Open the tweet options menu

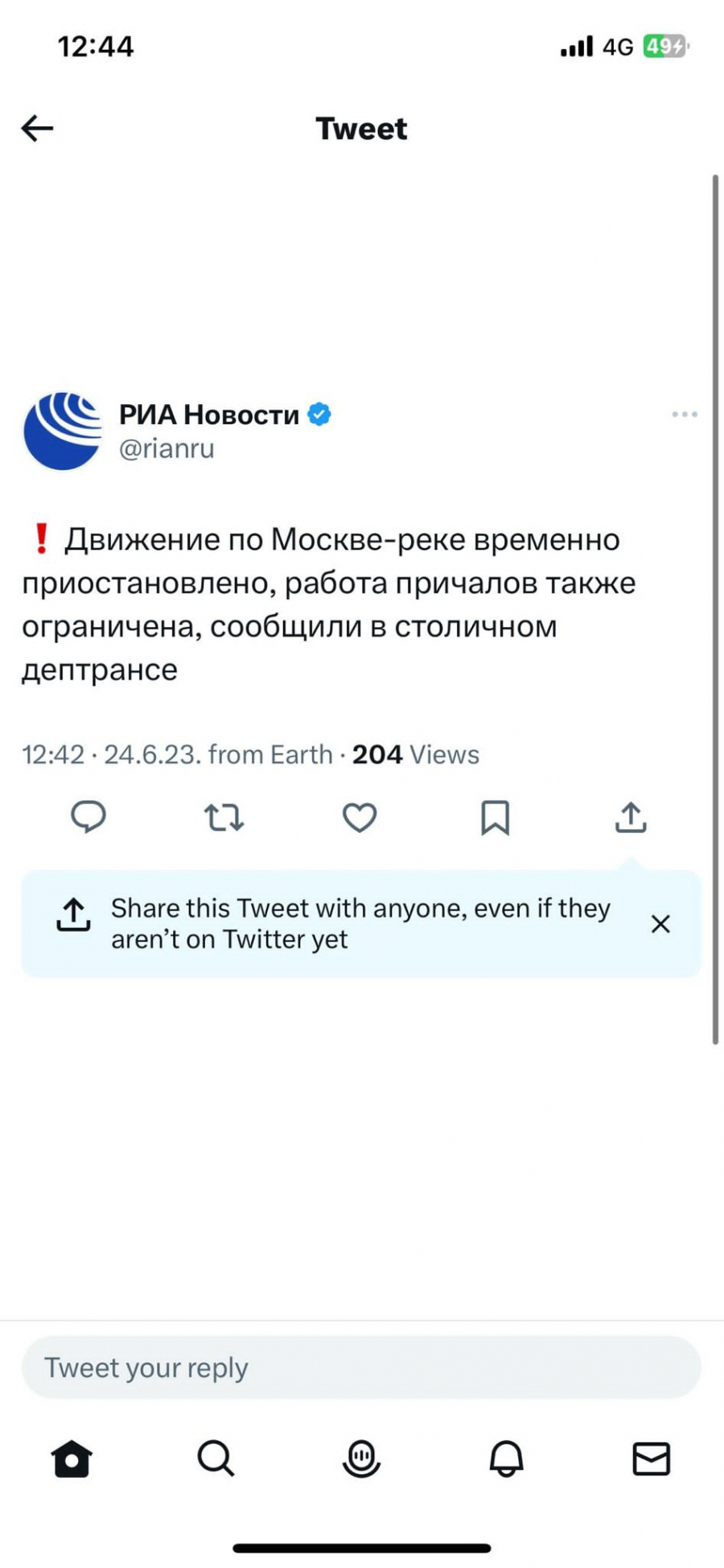coord(684,414)
